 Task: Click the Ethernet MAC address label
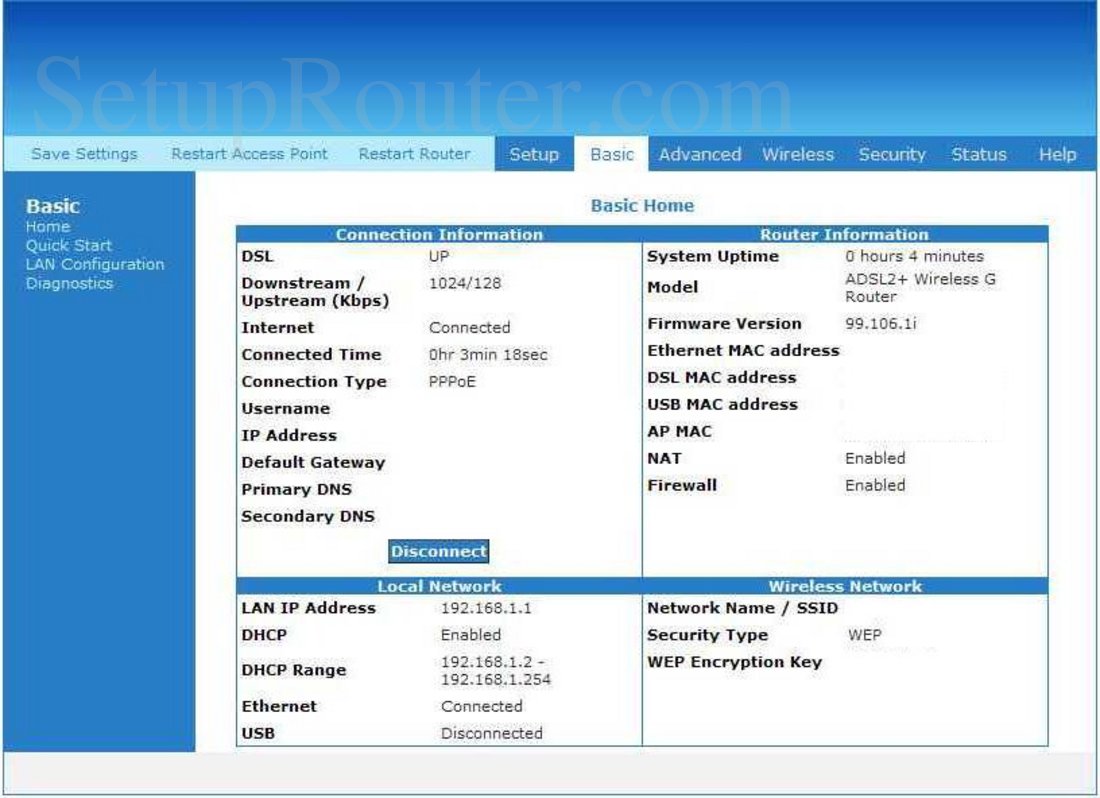(743, 351)
